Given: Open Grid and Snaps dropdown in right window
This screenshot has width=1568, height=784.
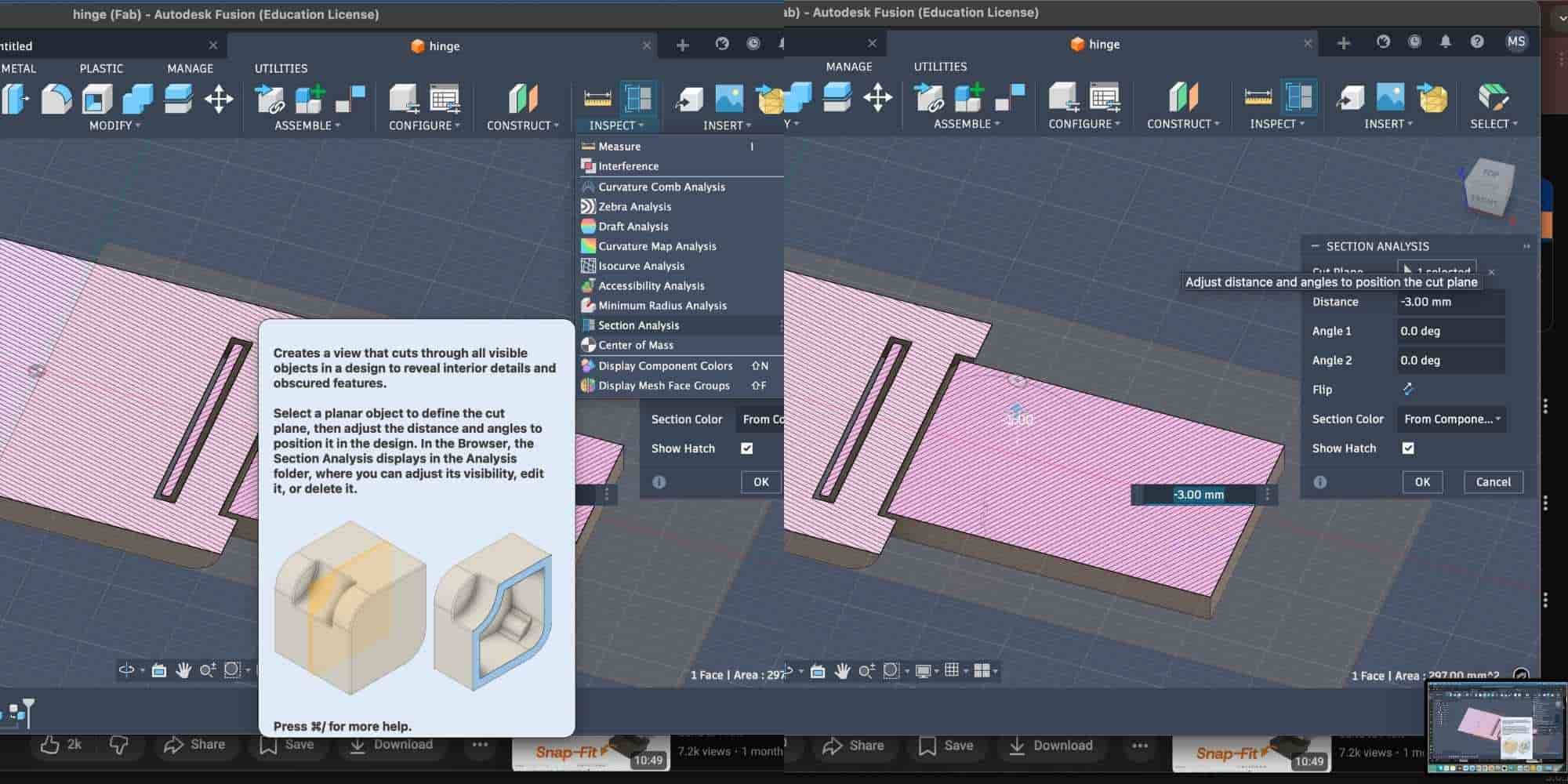Looking at the screenshot, I should (x=956, y=671).
